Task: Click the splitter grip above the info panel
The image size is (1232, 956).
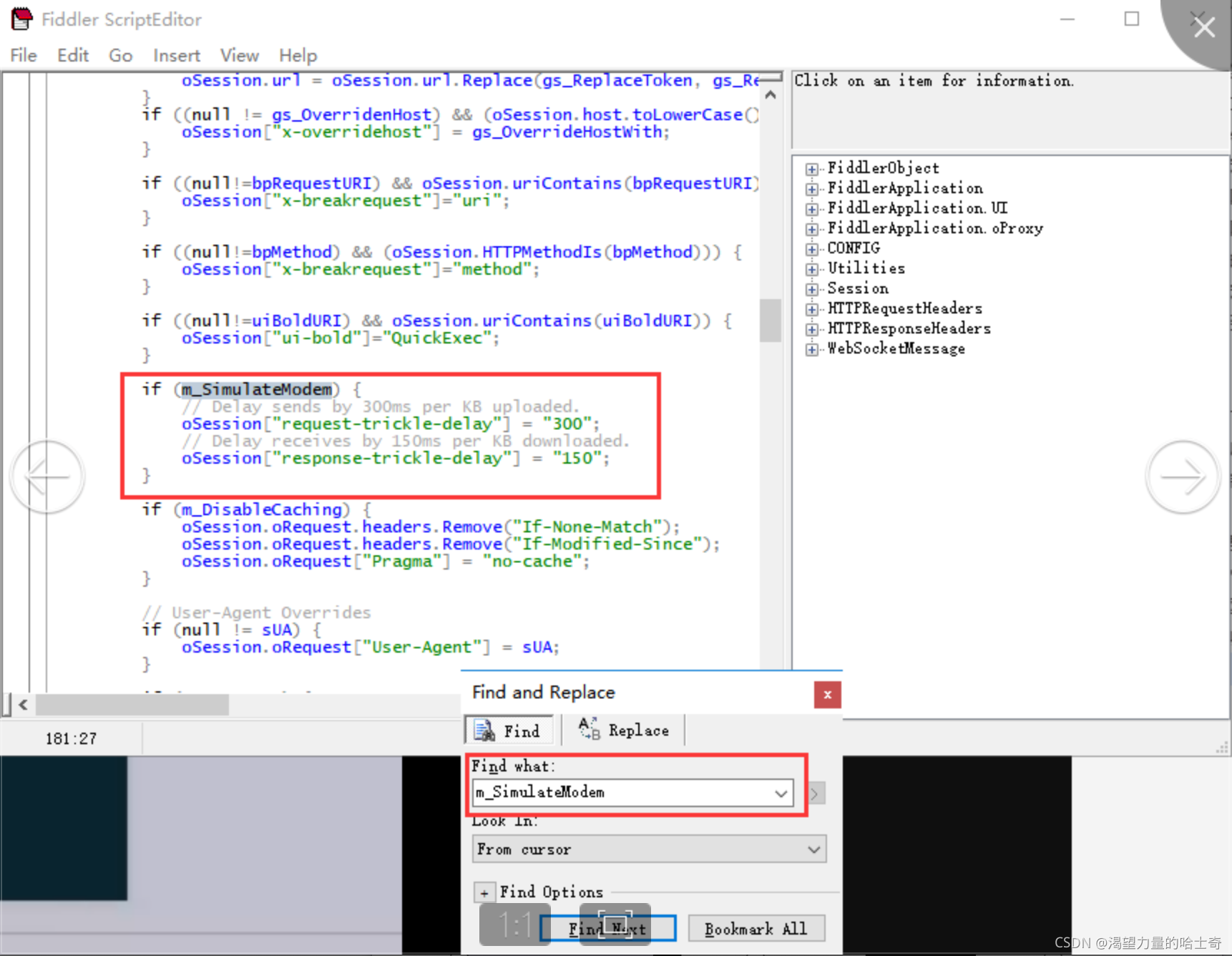Action: pos(771,77)
